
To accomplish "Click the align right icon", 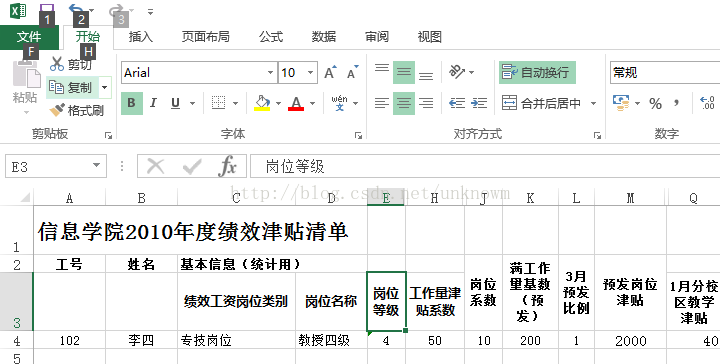I will (x=426, y=103).
